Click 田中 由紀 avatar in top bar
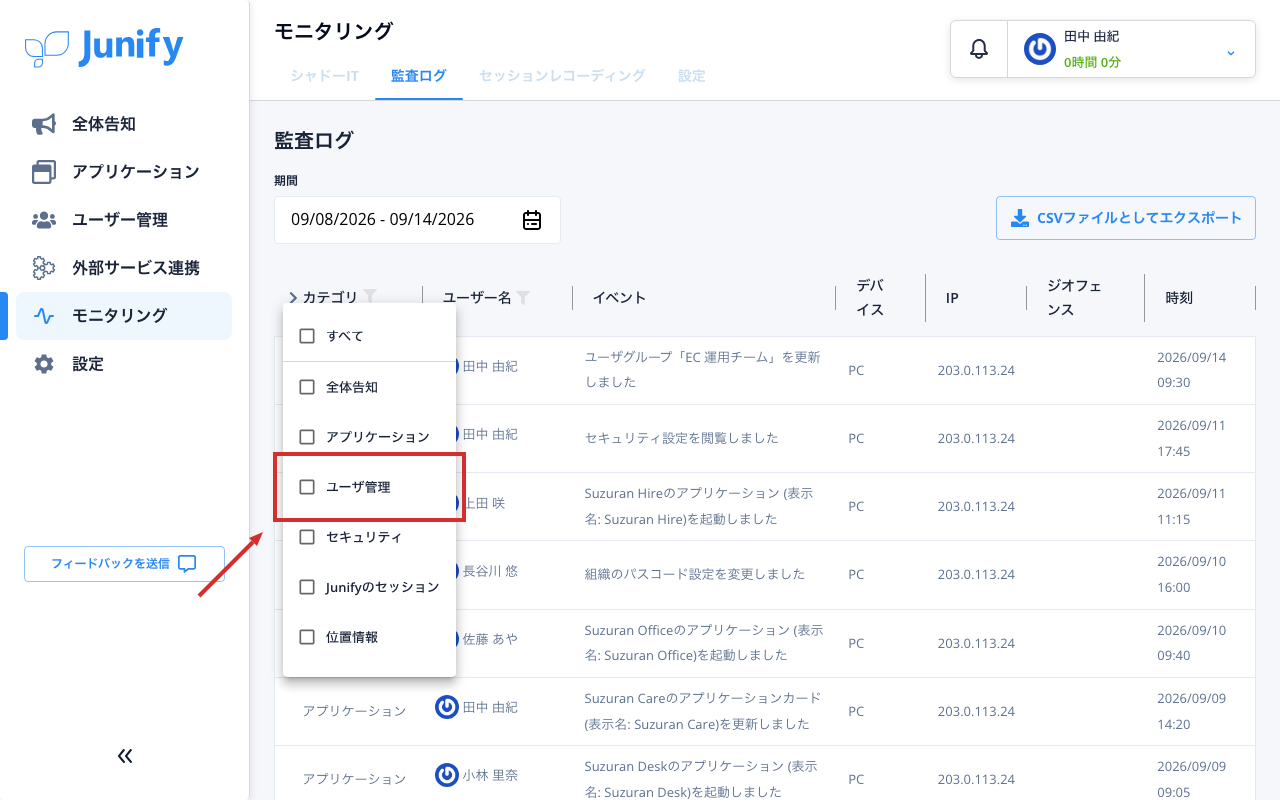Image resolution: width=1280 pixels, height=800 pixels. point(1040,49)
